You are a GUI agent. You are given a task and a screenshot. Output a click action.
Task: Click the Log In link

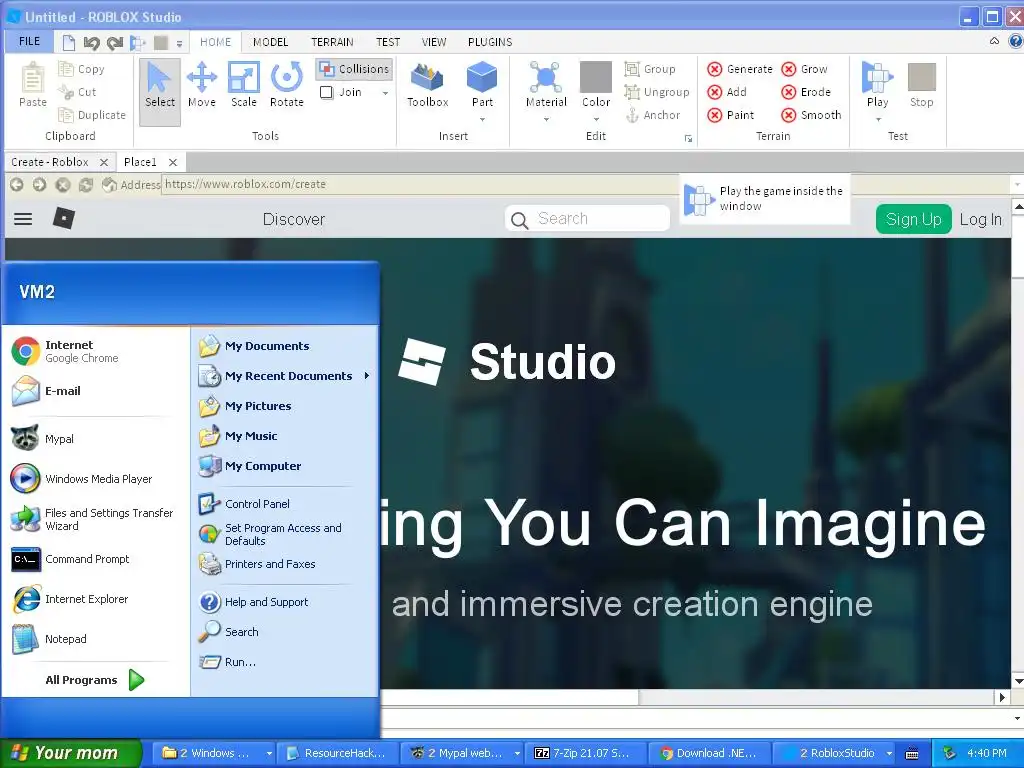tap(980, 219)
